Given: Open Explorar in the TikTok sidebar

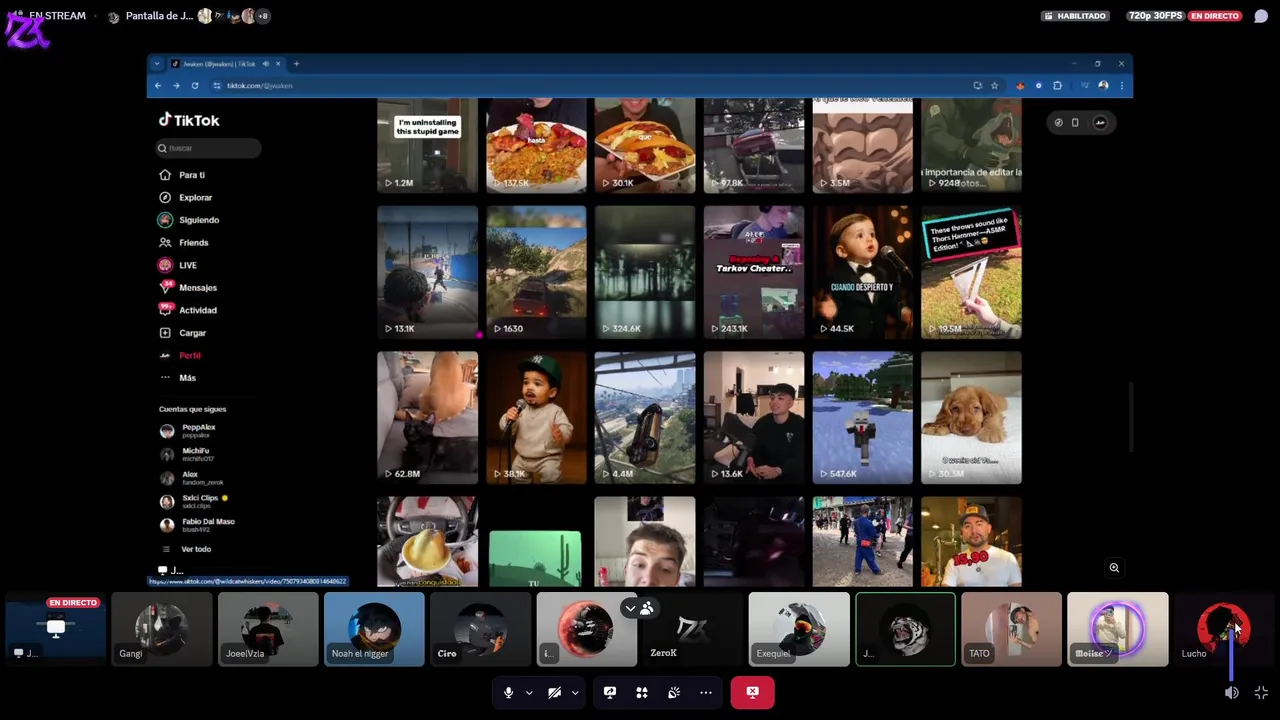Looking at the screenshot, I should click(x=186, y=198).
